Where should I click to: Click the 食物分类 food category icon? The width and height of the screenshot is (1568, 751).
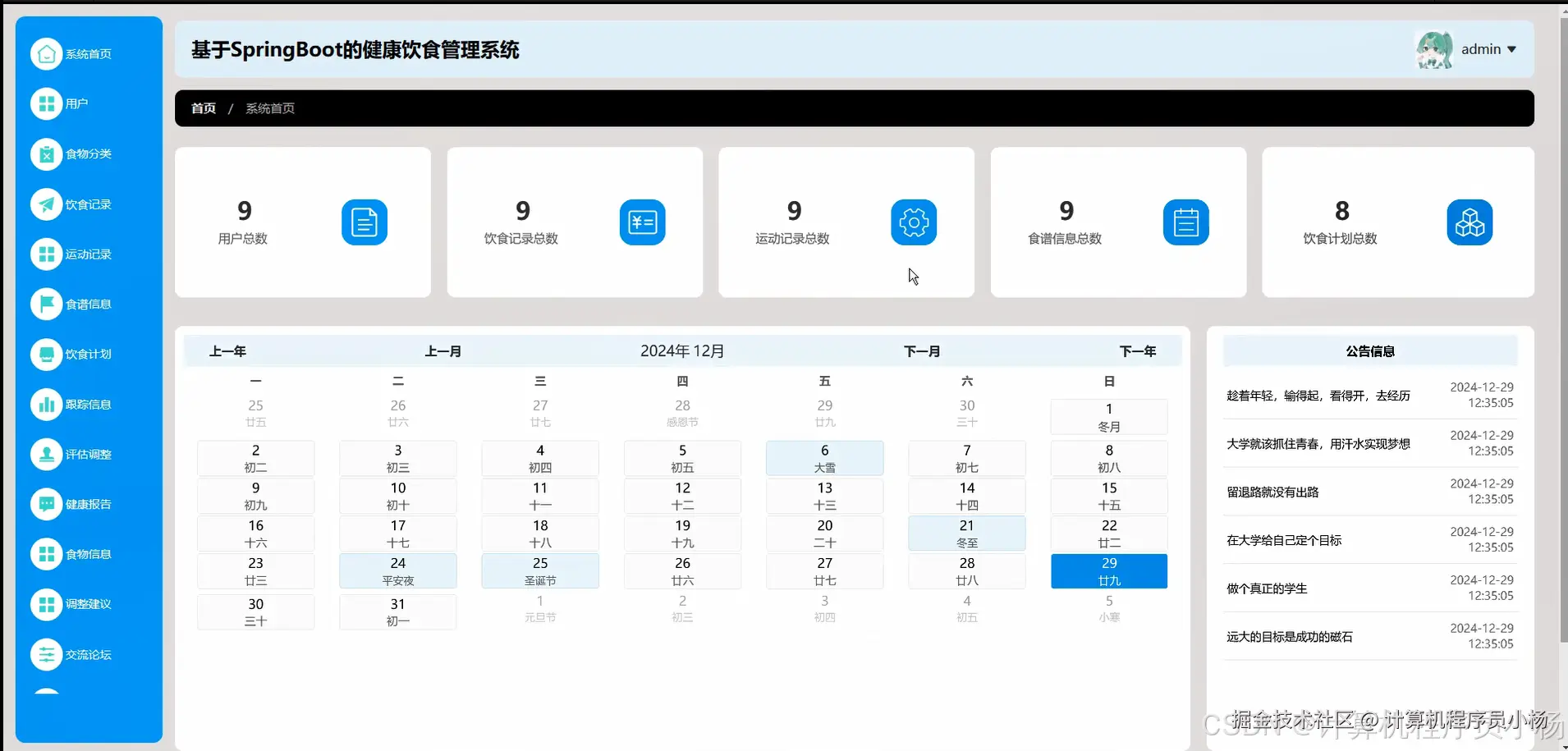tap(46, 153)
